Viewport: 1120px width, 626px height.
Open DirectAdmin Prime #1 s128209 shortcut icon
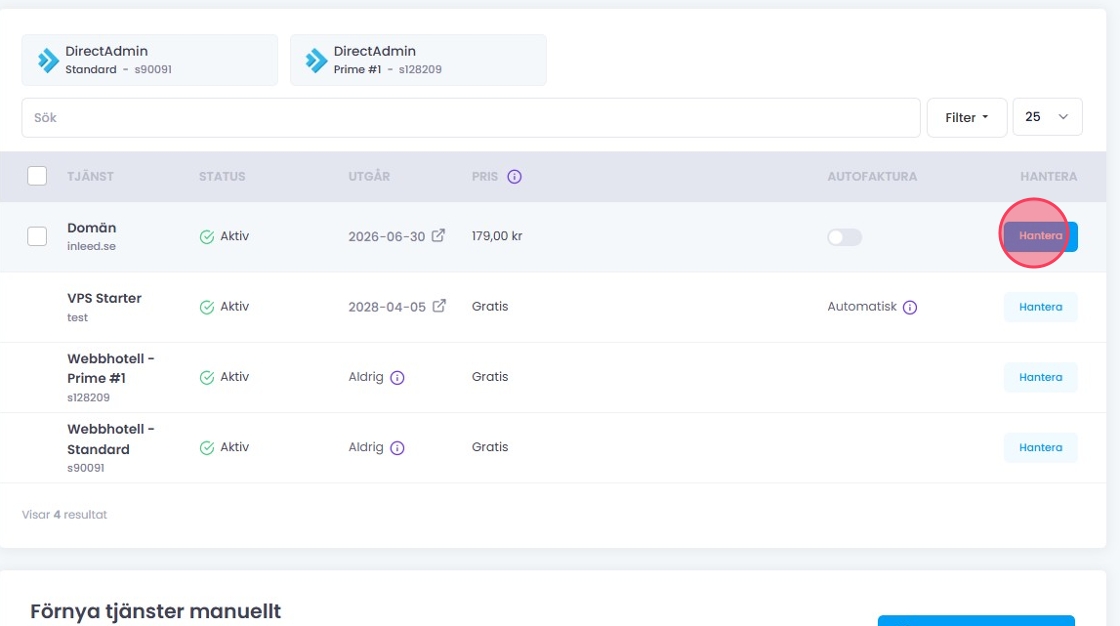coord(316,60)
